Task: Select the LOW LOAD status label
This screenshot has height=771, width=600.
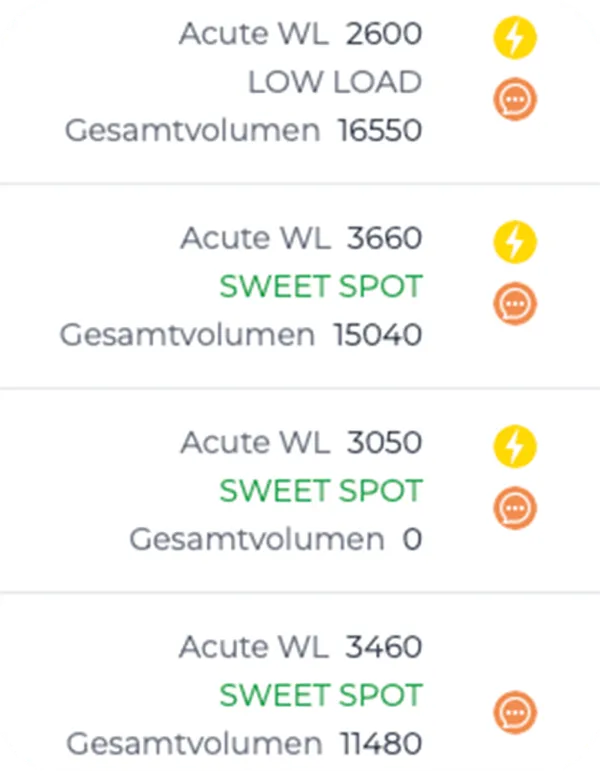Action: point(335,82)
